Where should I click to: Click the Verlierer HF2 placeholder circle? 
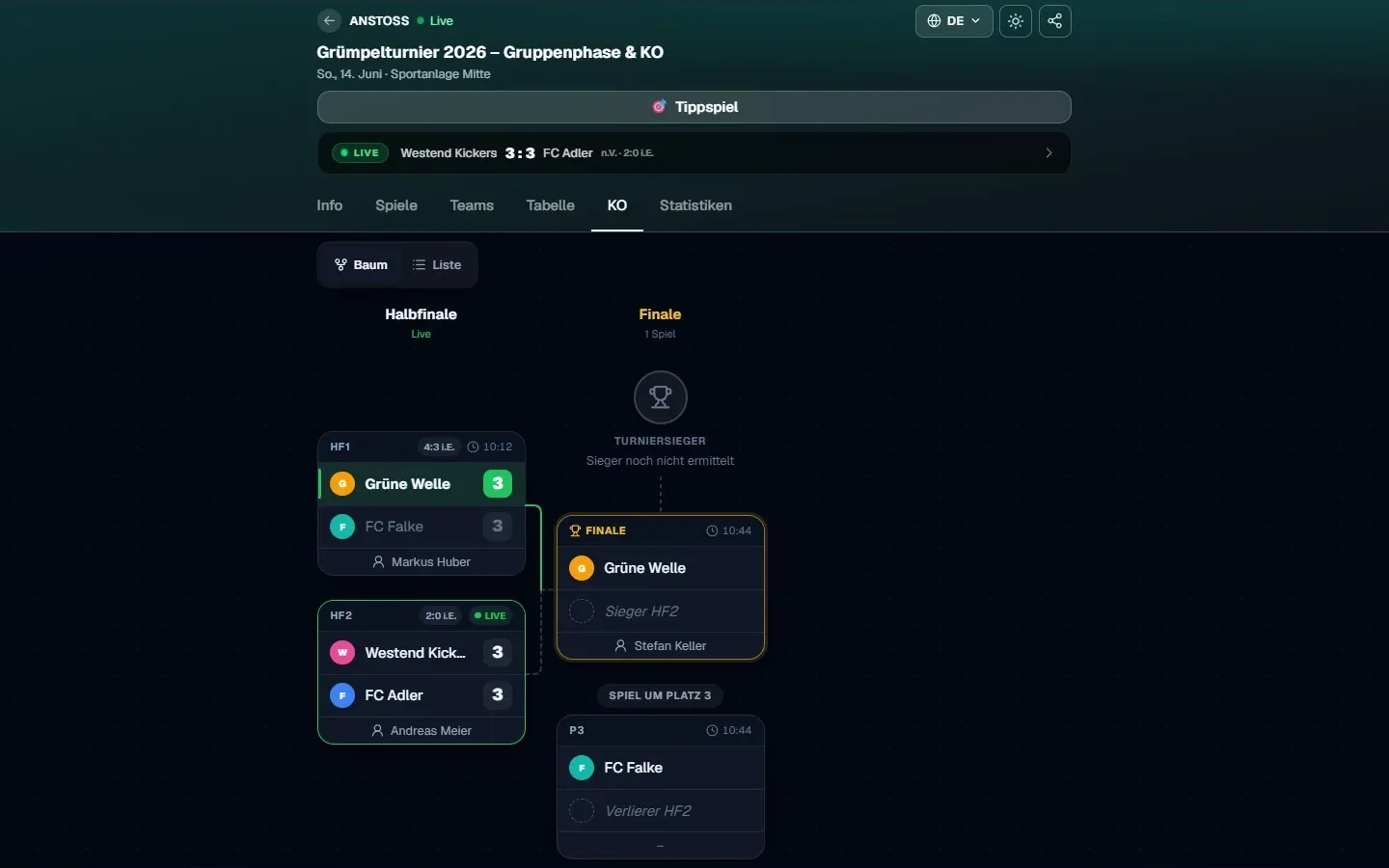point(582,811)
